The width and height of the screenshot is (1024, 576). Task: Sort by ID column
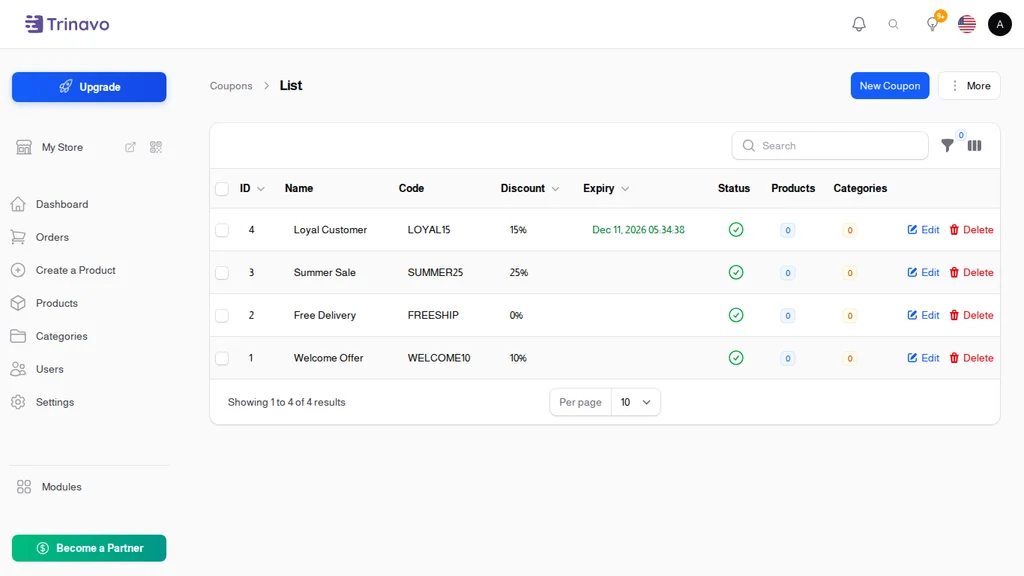pyautogui.click(x=251, y=188)
